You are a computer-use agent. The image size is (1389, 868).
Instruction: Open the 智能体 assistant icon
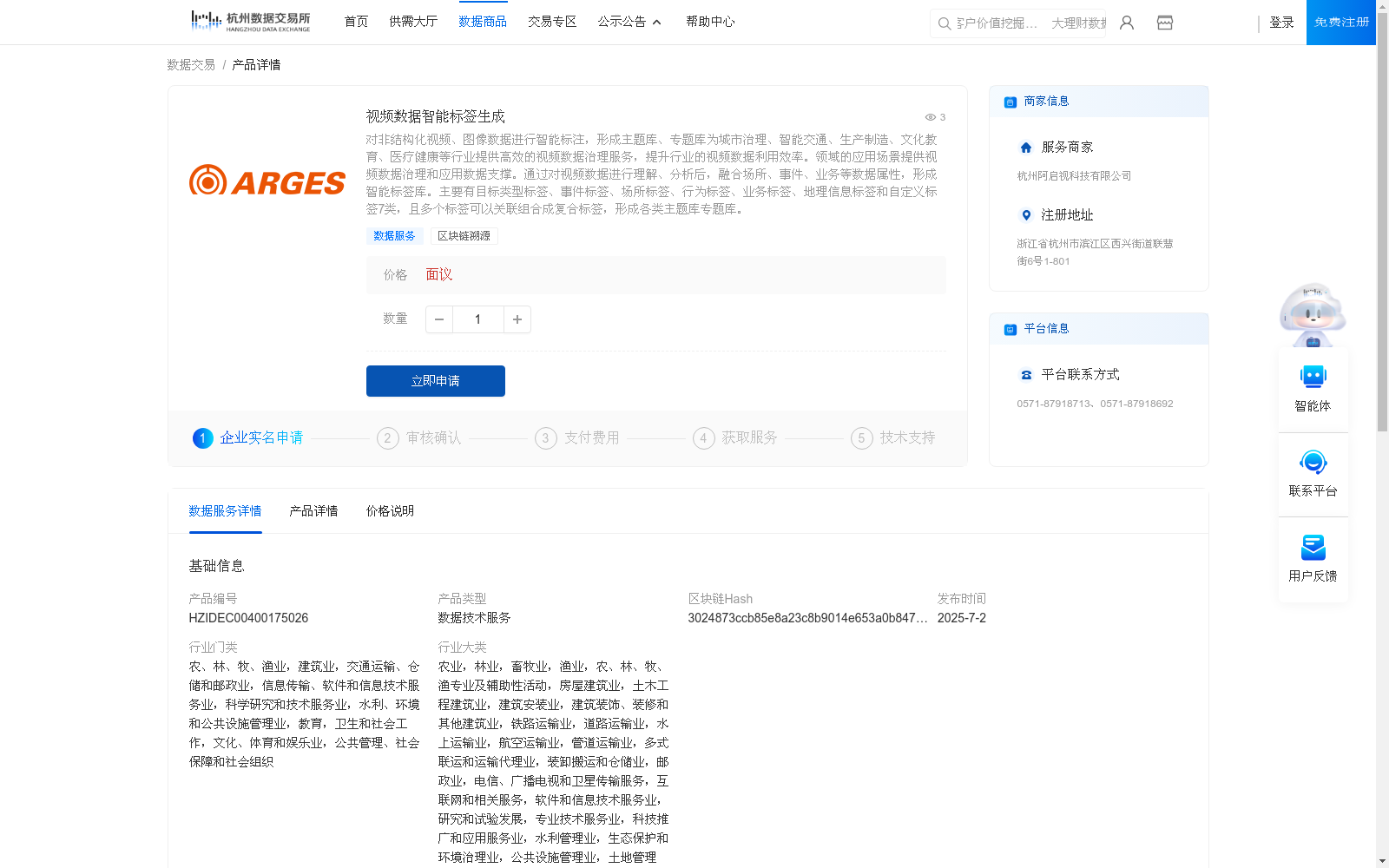pyautogui.click(x=1313, y=377)
